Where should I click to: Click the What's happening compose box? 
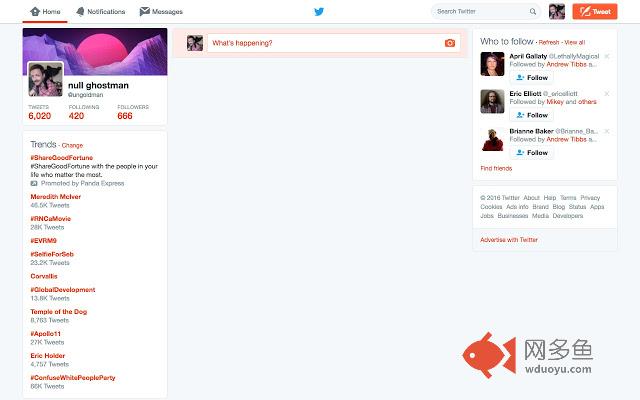pyautogui.click(x=333, y=43)
